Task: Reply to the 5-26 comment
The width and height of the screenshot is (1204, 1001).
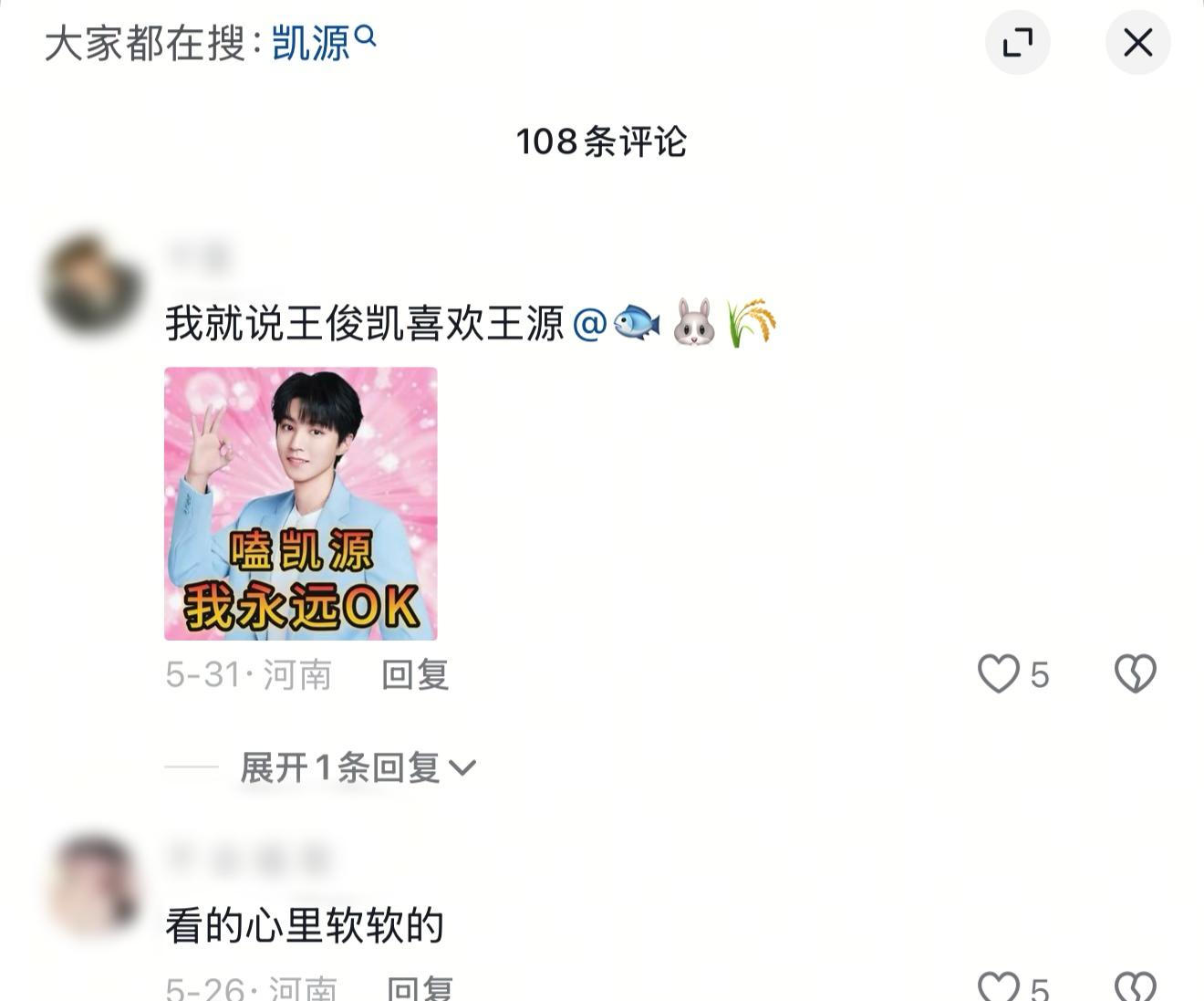Action: pyautogui.click(x=420, y=987)
